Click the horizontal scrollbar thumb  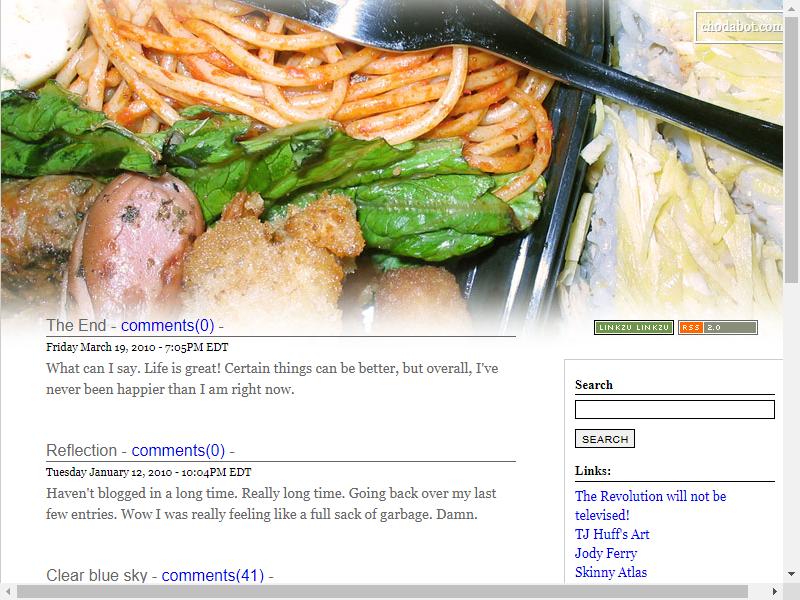click(382, 592)
